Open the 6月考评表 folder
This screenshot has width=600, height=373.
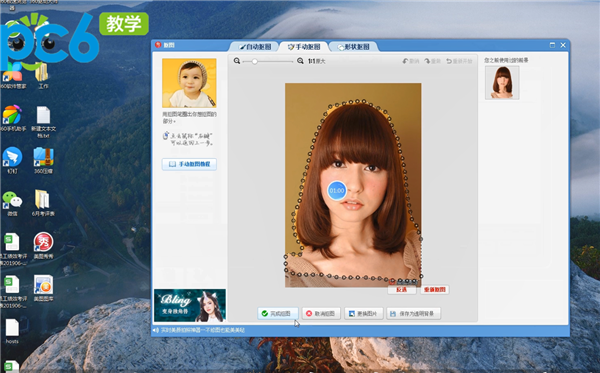[x=43, y=203]
